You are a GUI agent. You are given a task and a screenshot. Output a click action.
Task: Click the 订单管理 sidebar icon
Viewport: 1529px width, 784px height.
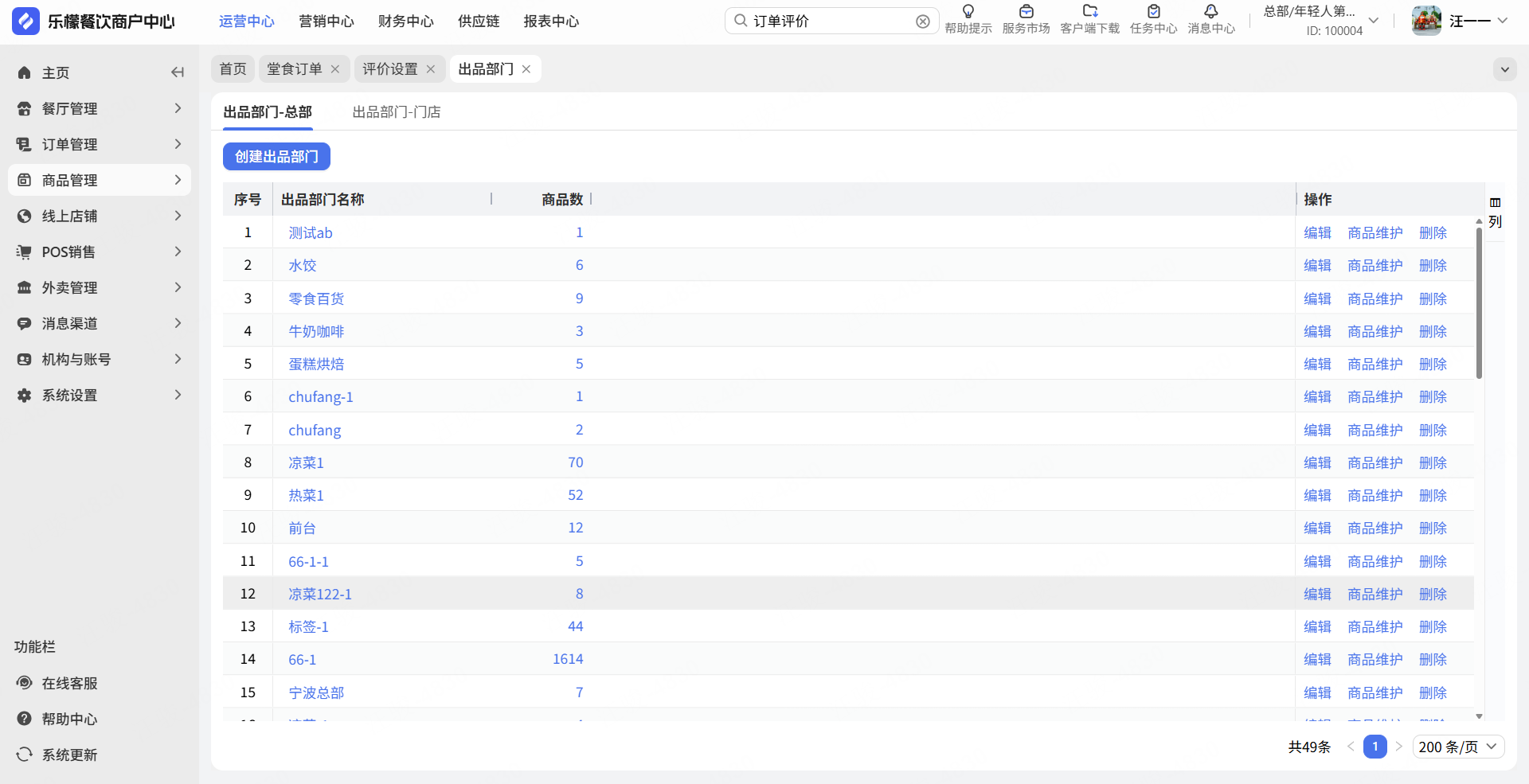(25, 144)
